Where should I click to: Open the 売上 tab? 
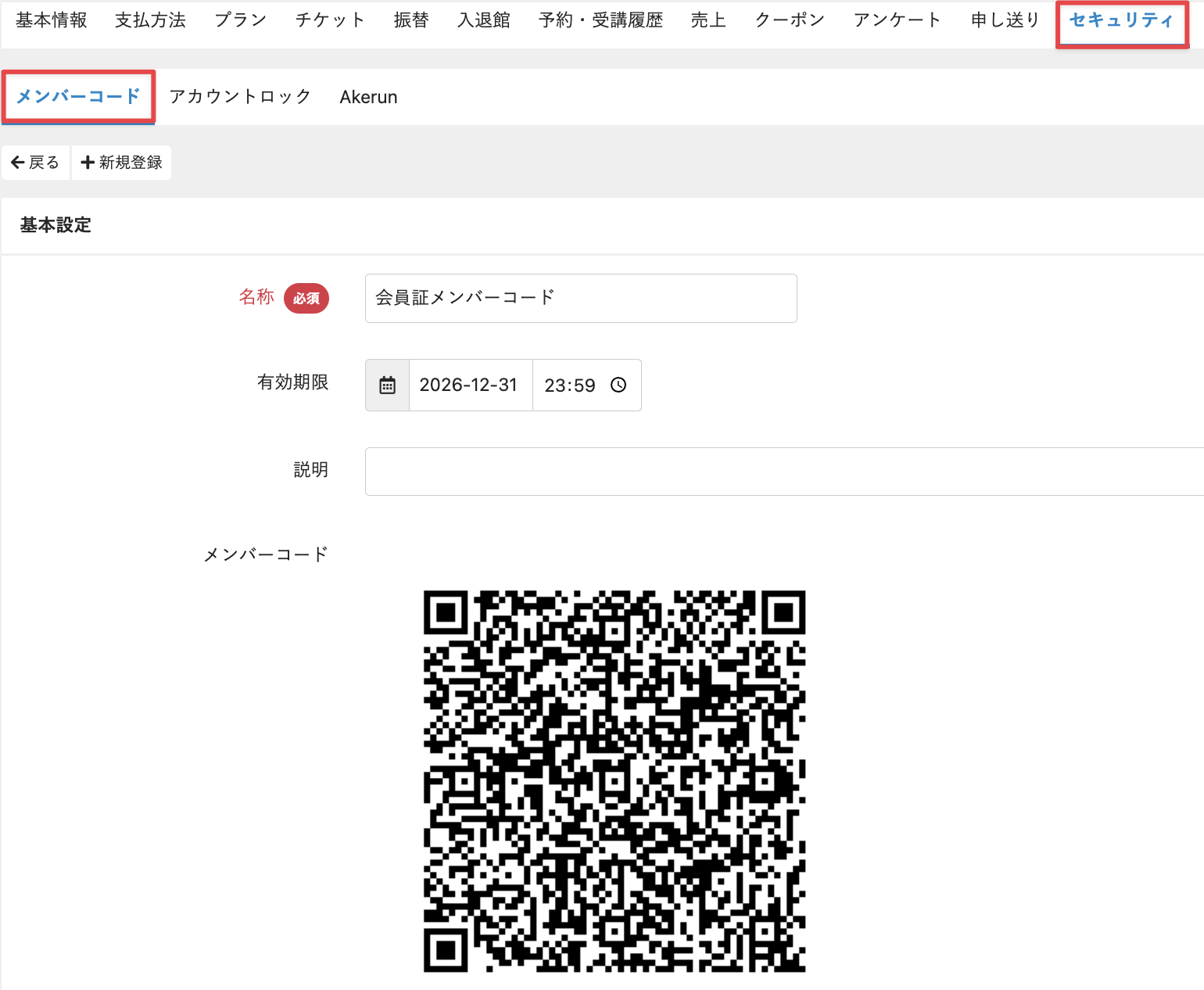tap(708, 20)
